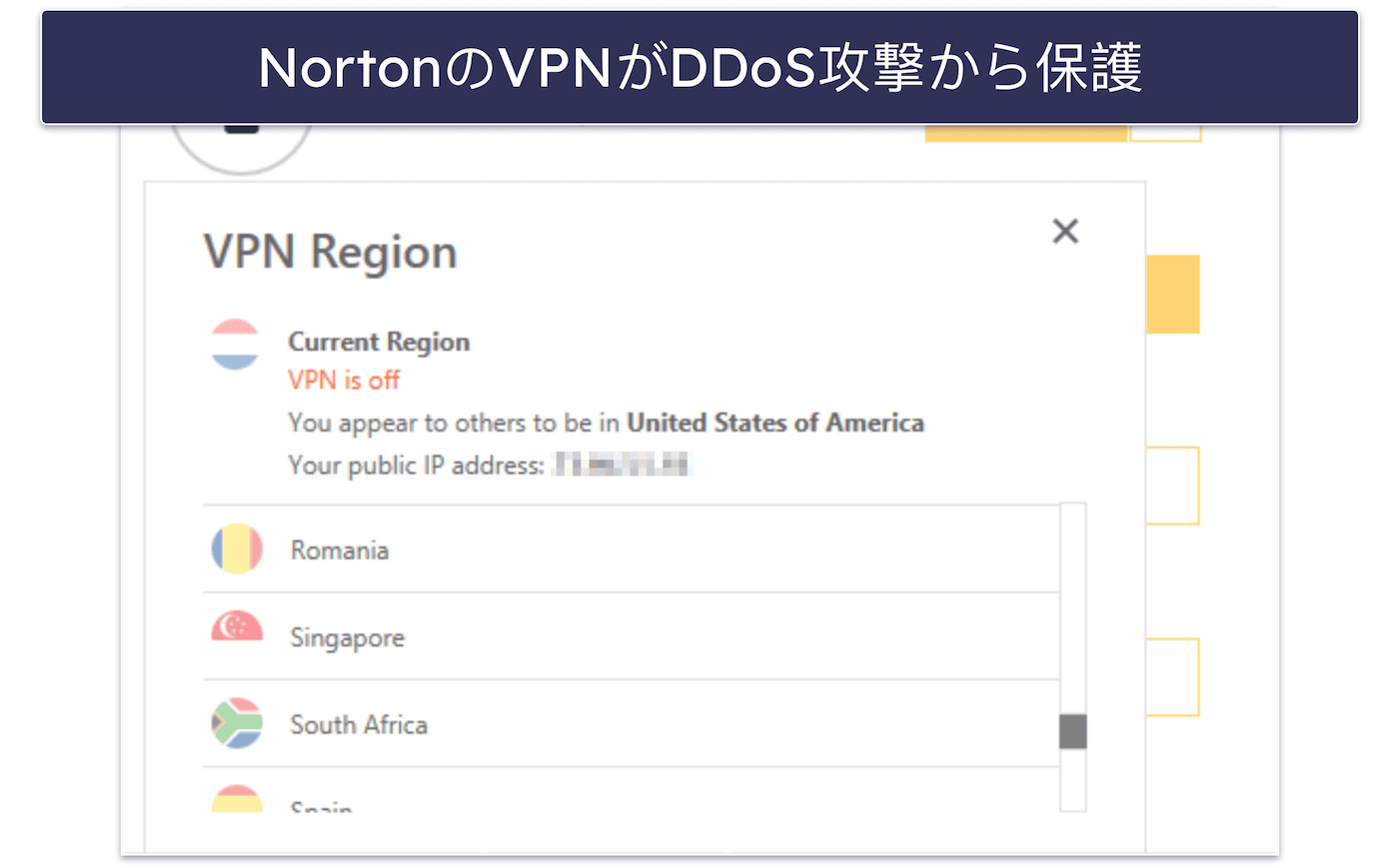
Task: Click the blurred public IP address
Action: tap(622, 464)
